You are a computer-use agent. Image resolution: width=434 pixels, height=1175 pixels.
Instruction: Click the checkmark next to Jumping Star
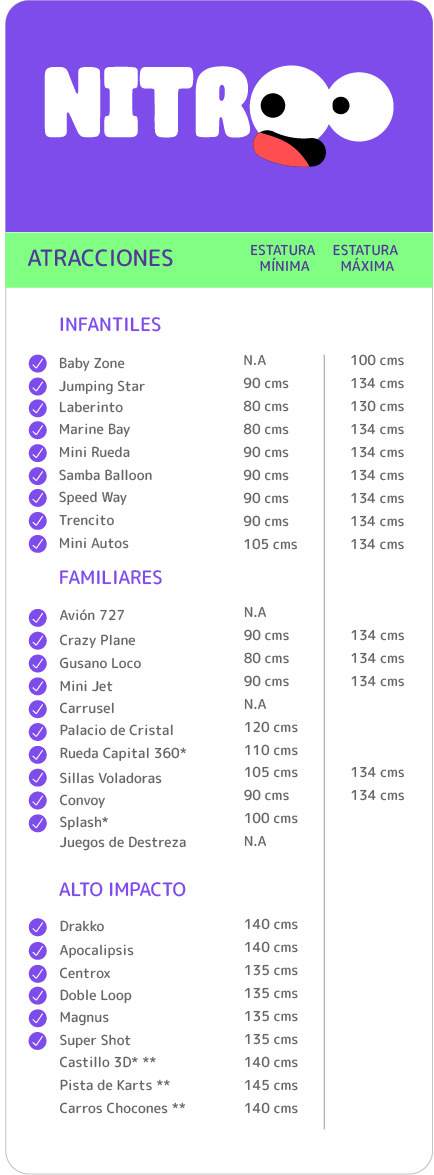pos(37,387)
